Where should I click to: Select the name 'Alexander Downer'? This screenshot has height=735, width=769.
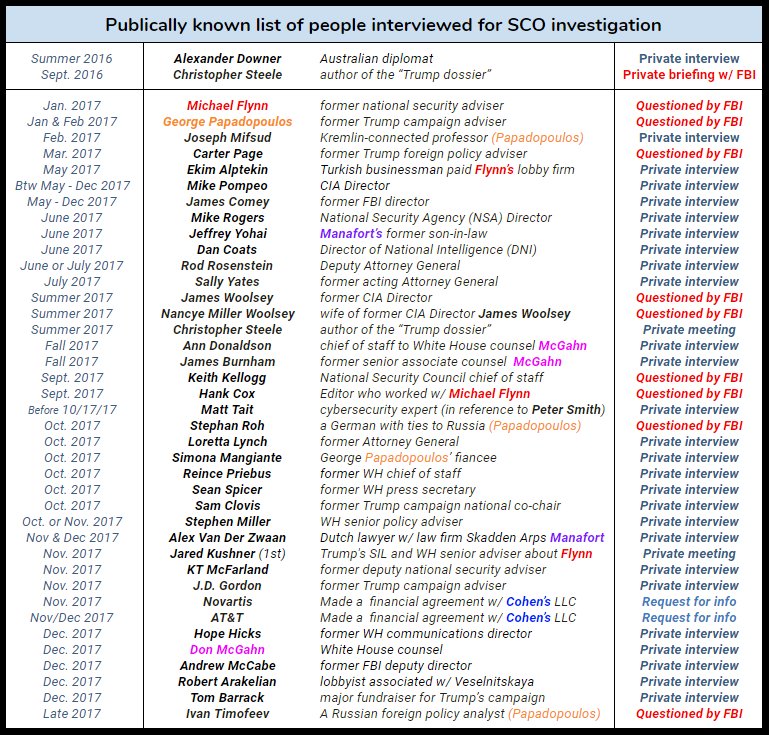tap(228, 58)
